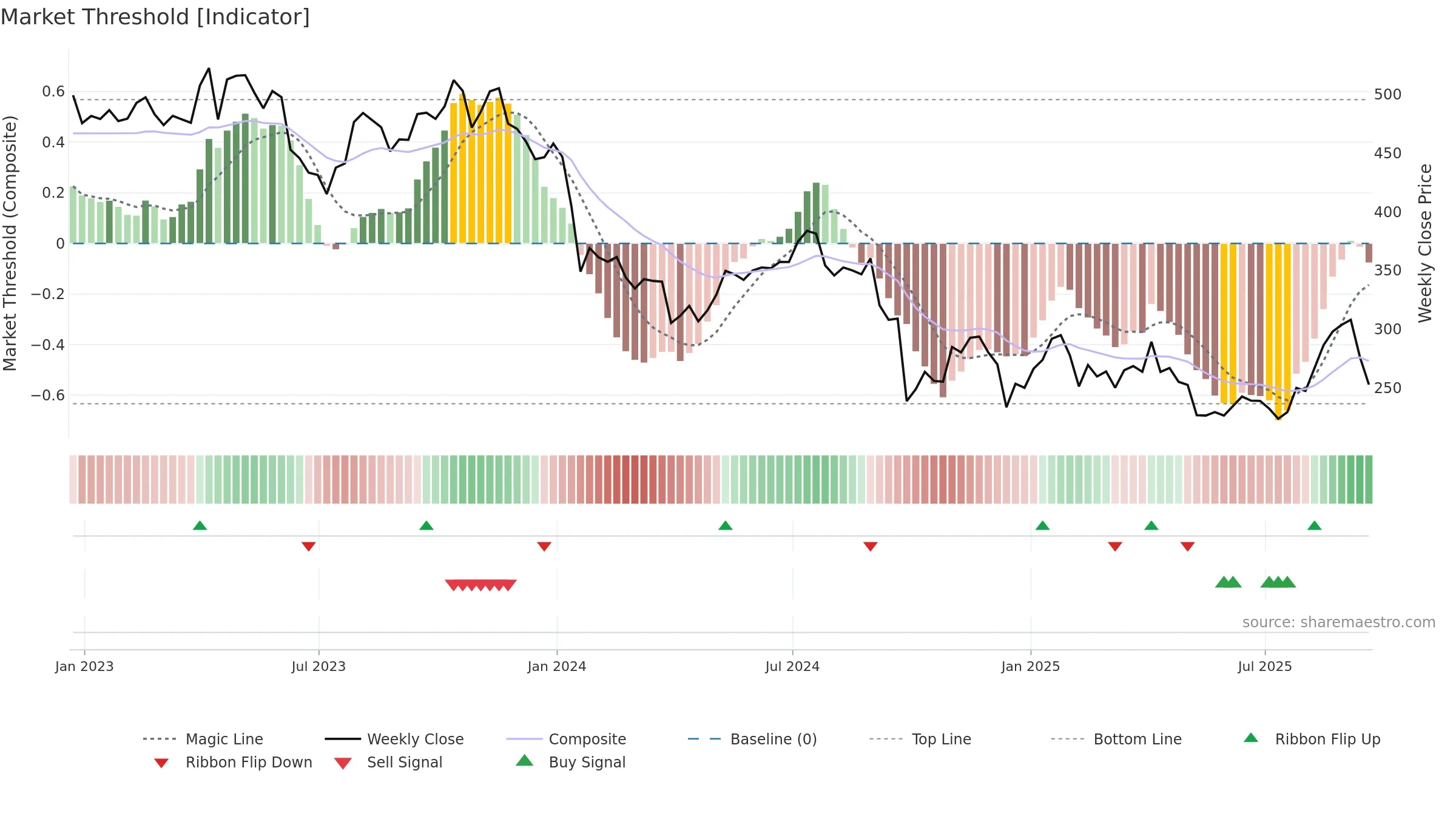Image resolution: width=1456 pixels, height=819 pixels.
Task: Toggle the Ribbon Flip Up legend entry
Action: (1312, 739)
